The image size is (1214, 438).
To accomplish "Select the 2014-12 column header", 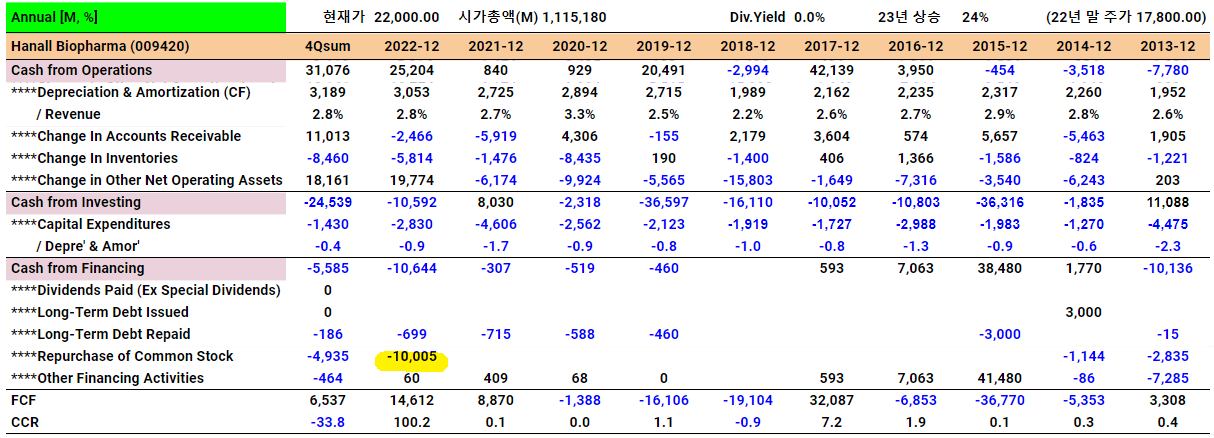I will [x=1083, y=47].
